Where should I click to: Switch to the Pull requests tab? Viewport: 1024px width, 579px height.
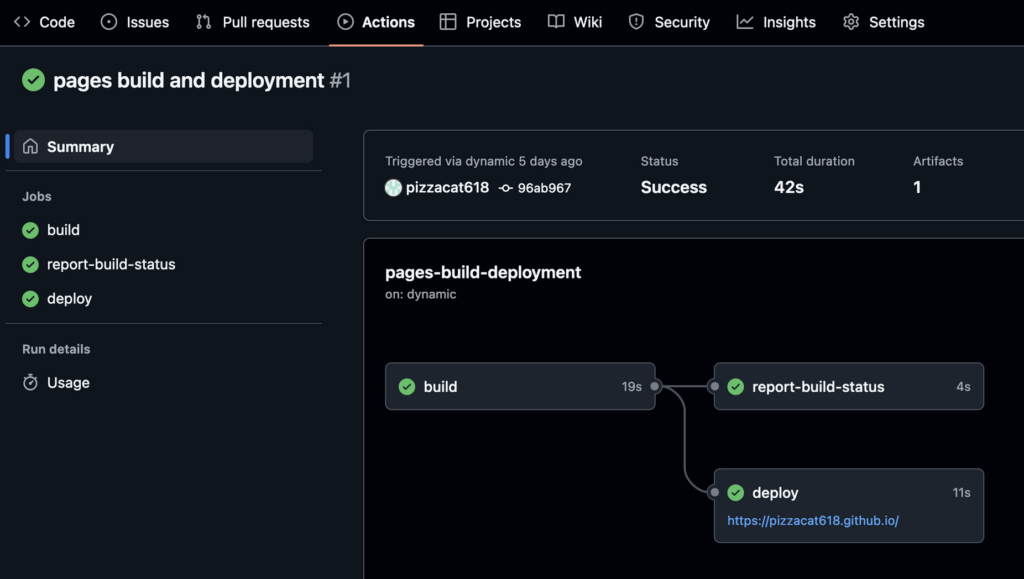click(x=253, y=22)
